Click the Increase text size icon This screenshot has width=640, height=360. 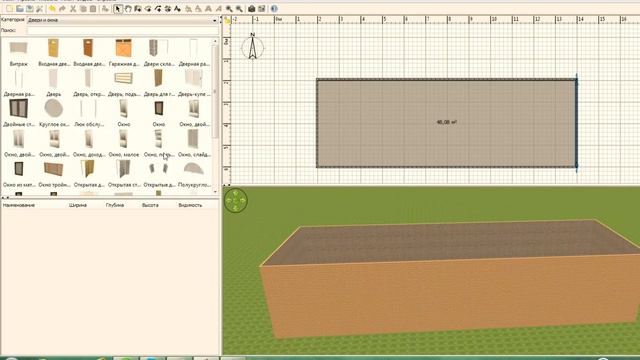coord(189,9)
